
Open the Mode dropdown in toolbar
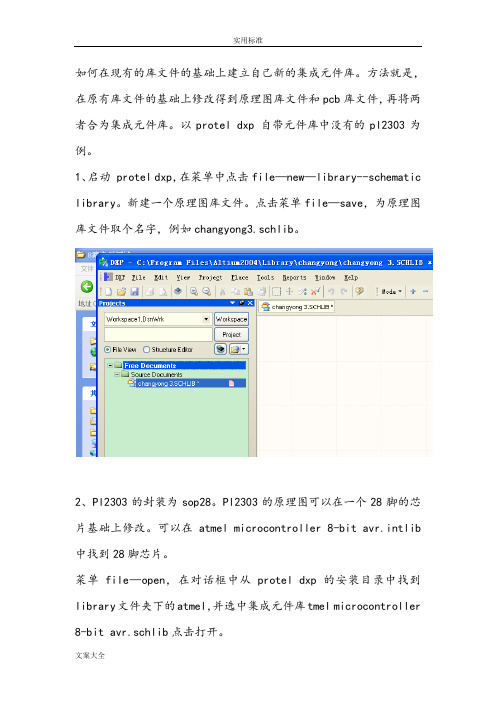pos(391,291)
